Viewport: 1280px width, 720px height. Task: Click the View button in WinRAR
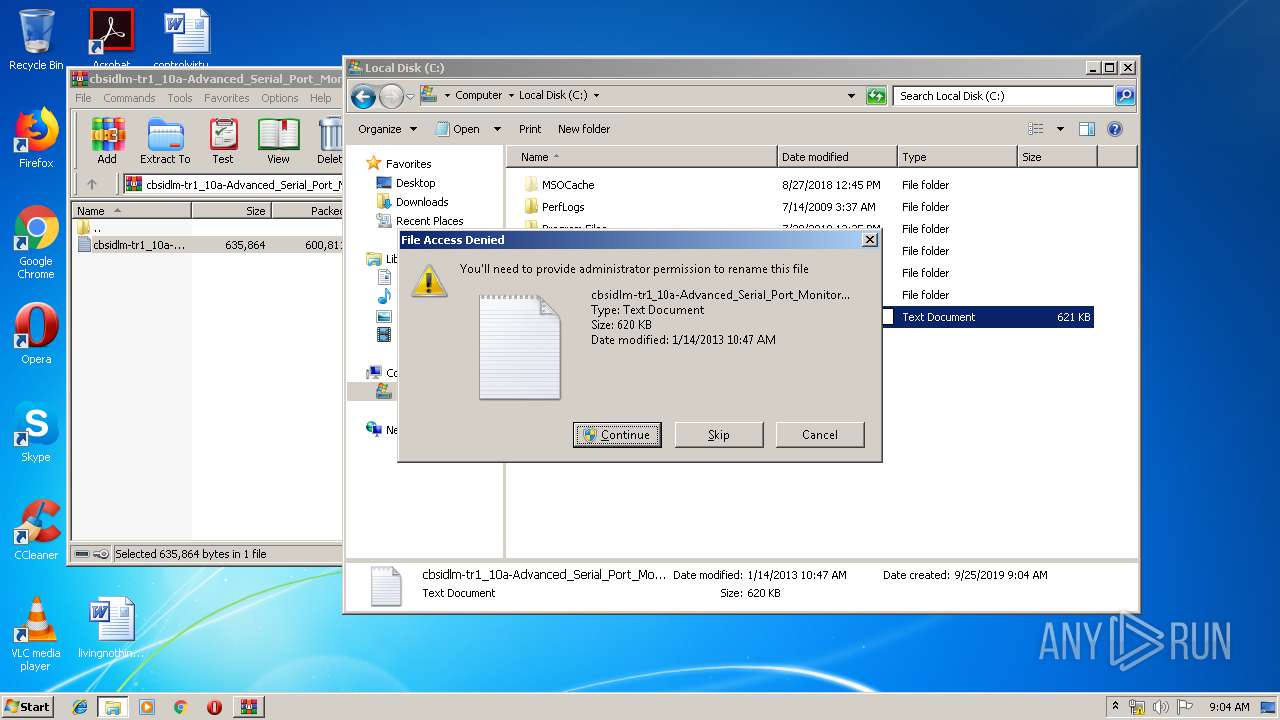click(x=278, y=141)
